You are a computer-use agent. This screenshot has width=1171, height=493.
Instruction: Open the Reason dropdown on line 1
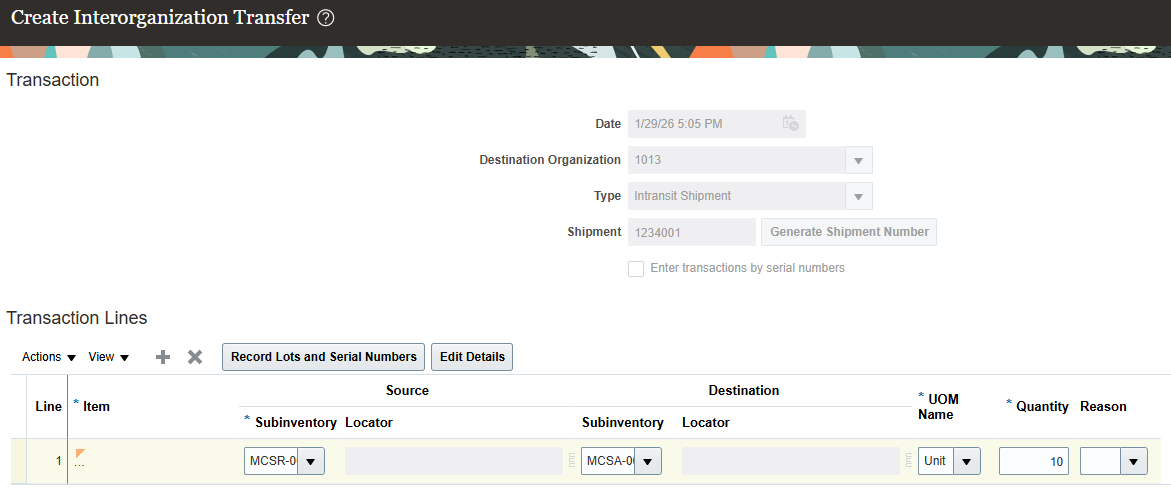pyautogui.click(x=1134, y=461)
